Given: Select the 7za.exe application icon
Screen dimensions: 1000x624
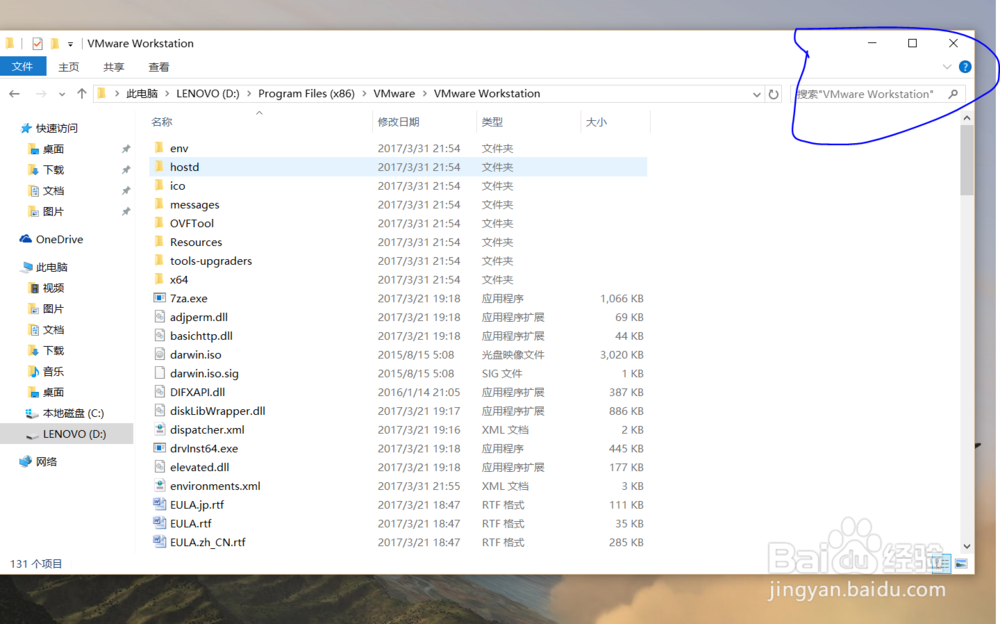Looking at the screenshot, I should click(x=159, y=298).
